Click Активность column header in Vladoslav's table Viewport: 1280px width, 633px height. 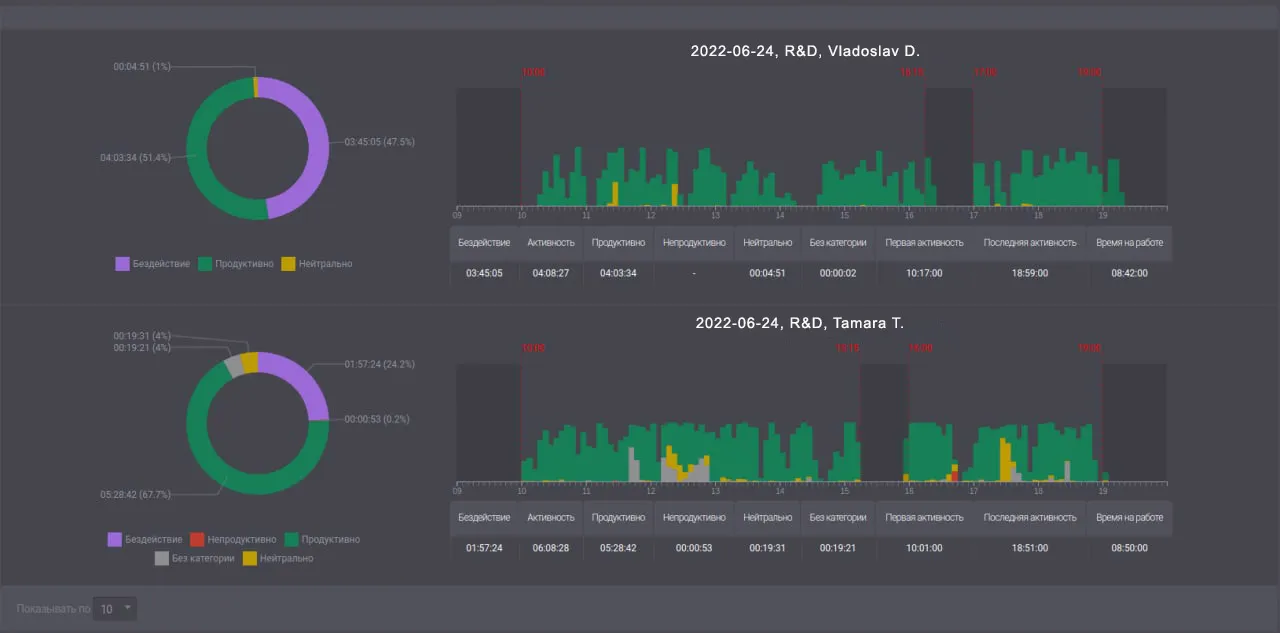pos(551,242)
